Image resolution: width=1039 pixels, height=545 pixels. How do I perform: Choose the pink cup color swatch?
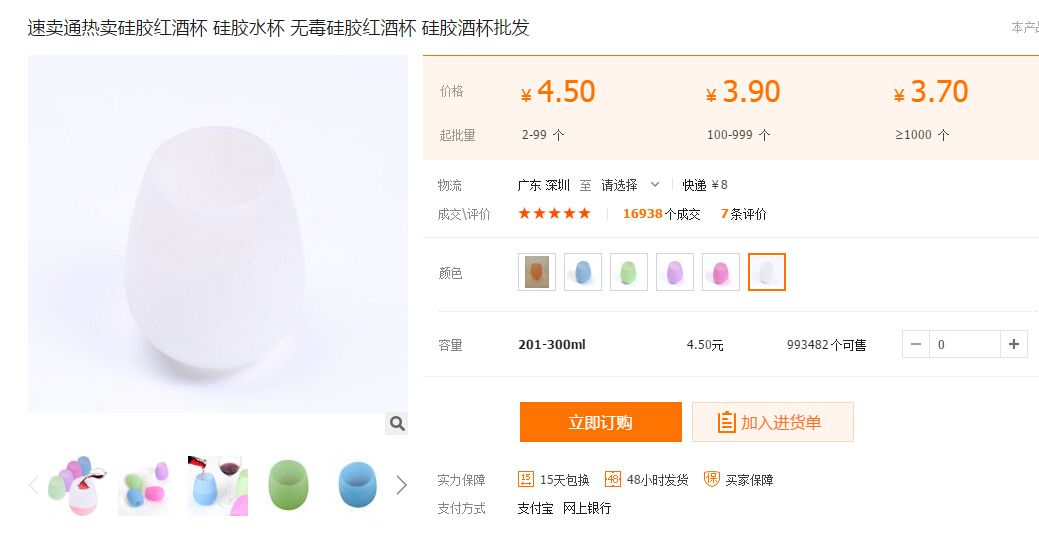721,272
